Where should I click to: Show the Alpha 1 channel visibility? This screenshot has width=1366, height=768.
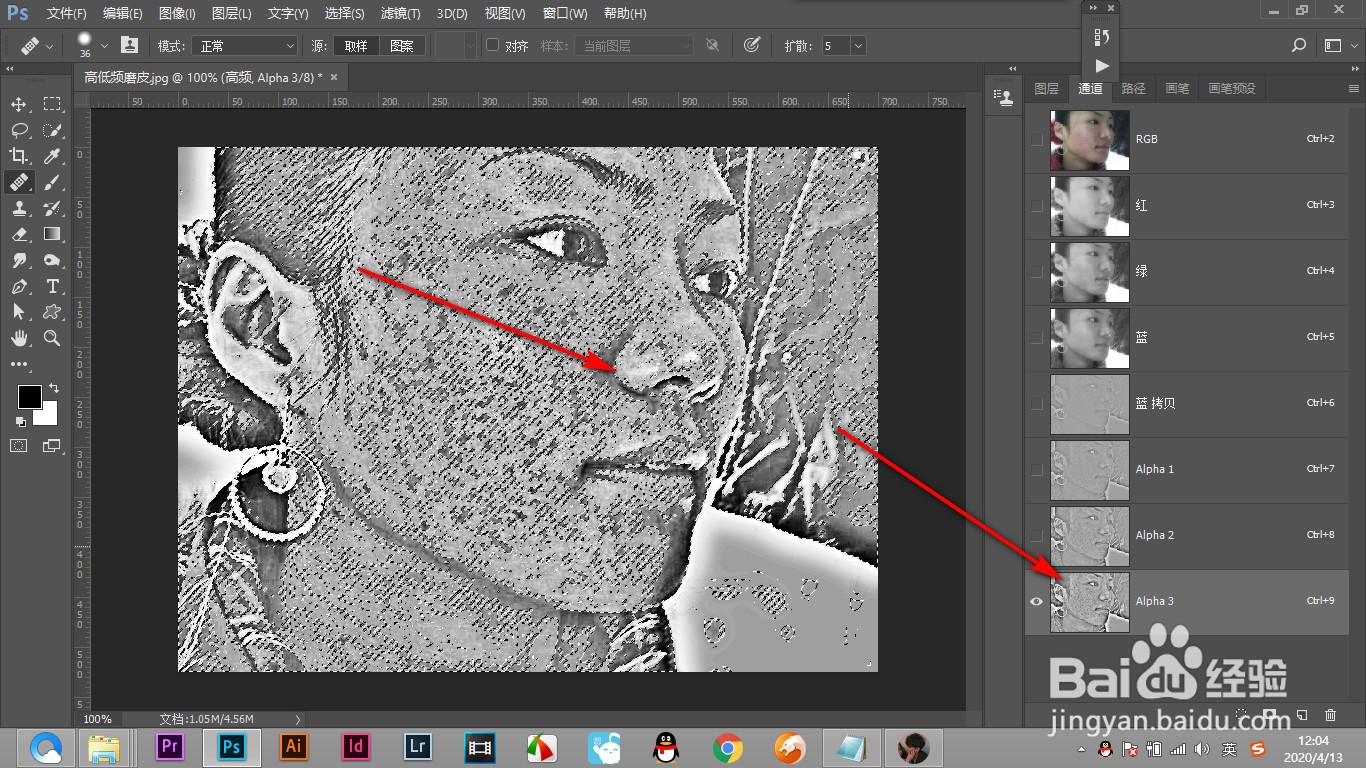1036,469
